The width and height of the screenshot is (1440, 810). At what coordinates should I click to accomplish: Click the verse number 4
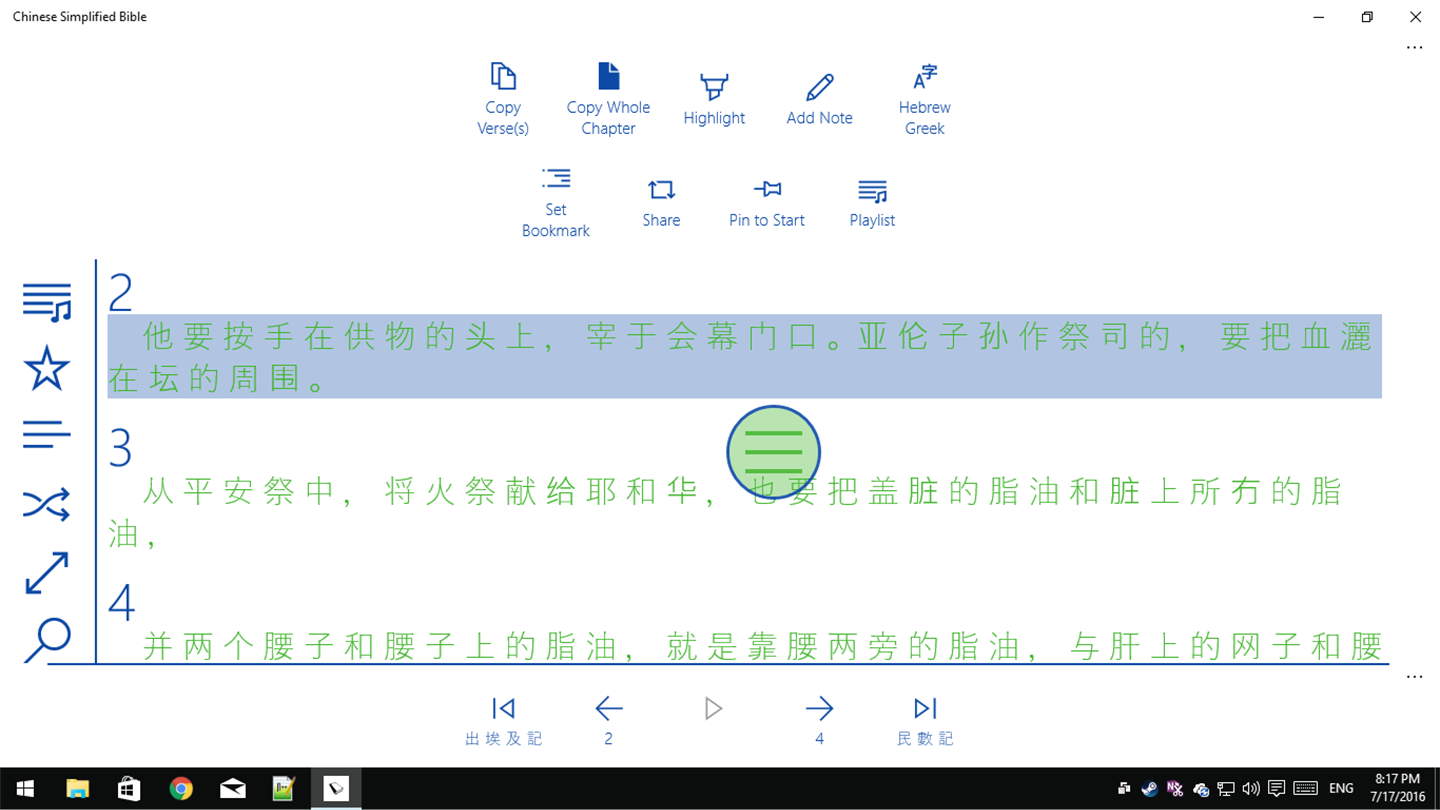(x=121, y=603)
